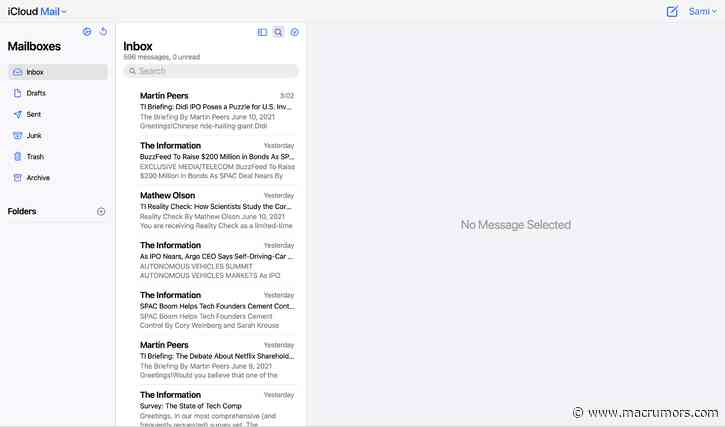Toggle the sidebar layout icon above Inbox
Image resolution: width=725 pixels, height=427 pixels.
pos(262,32)
